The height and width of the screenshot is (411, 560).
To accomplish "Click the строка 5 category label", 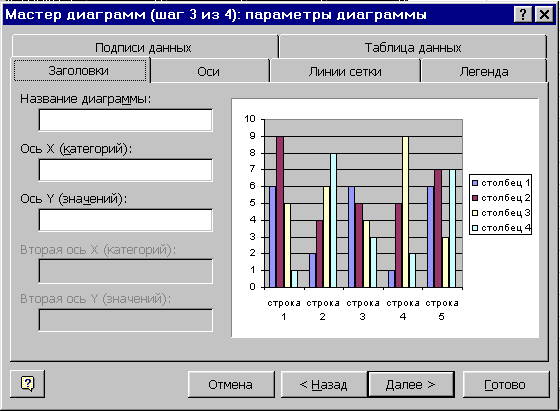I will pyautogui.click(x=442, y=310).
